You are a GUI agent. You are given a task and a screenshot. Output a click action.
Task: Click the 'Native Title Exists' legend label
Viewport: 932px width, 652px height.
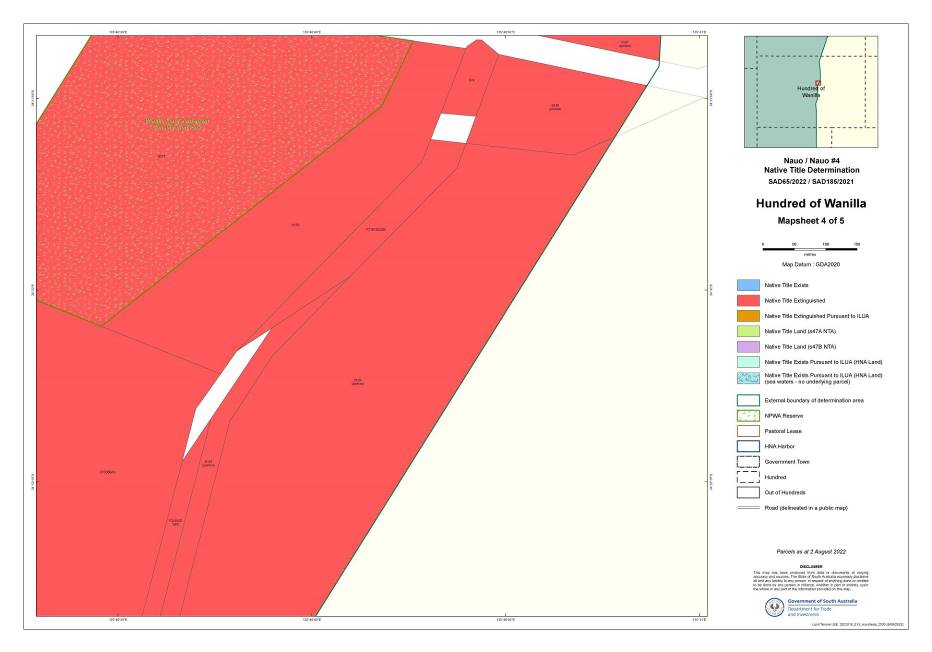(786, 285)
